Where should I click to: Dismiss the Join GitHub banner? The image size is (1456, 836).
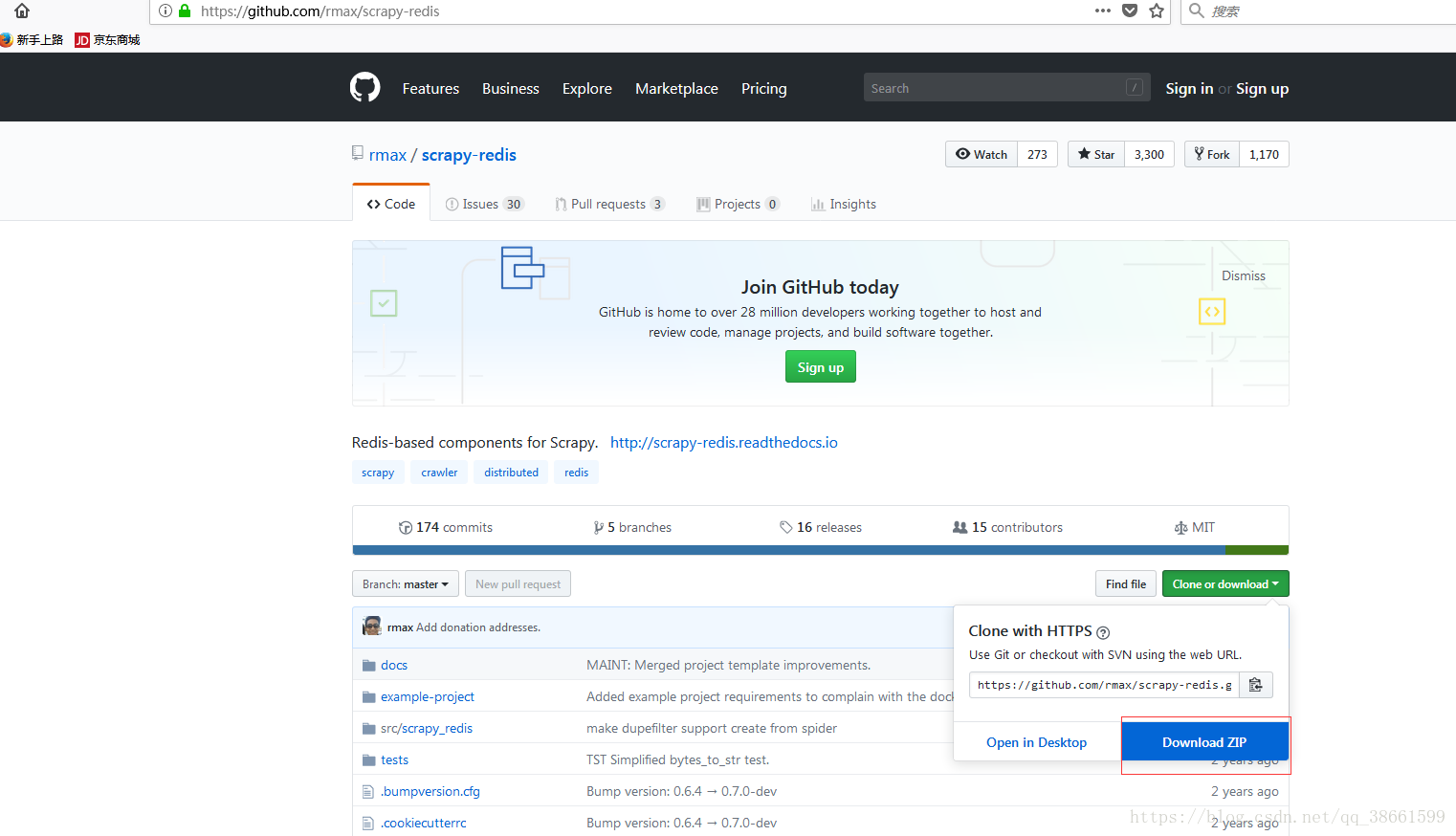point(1244,275)
